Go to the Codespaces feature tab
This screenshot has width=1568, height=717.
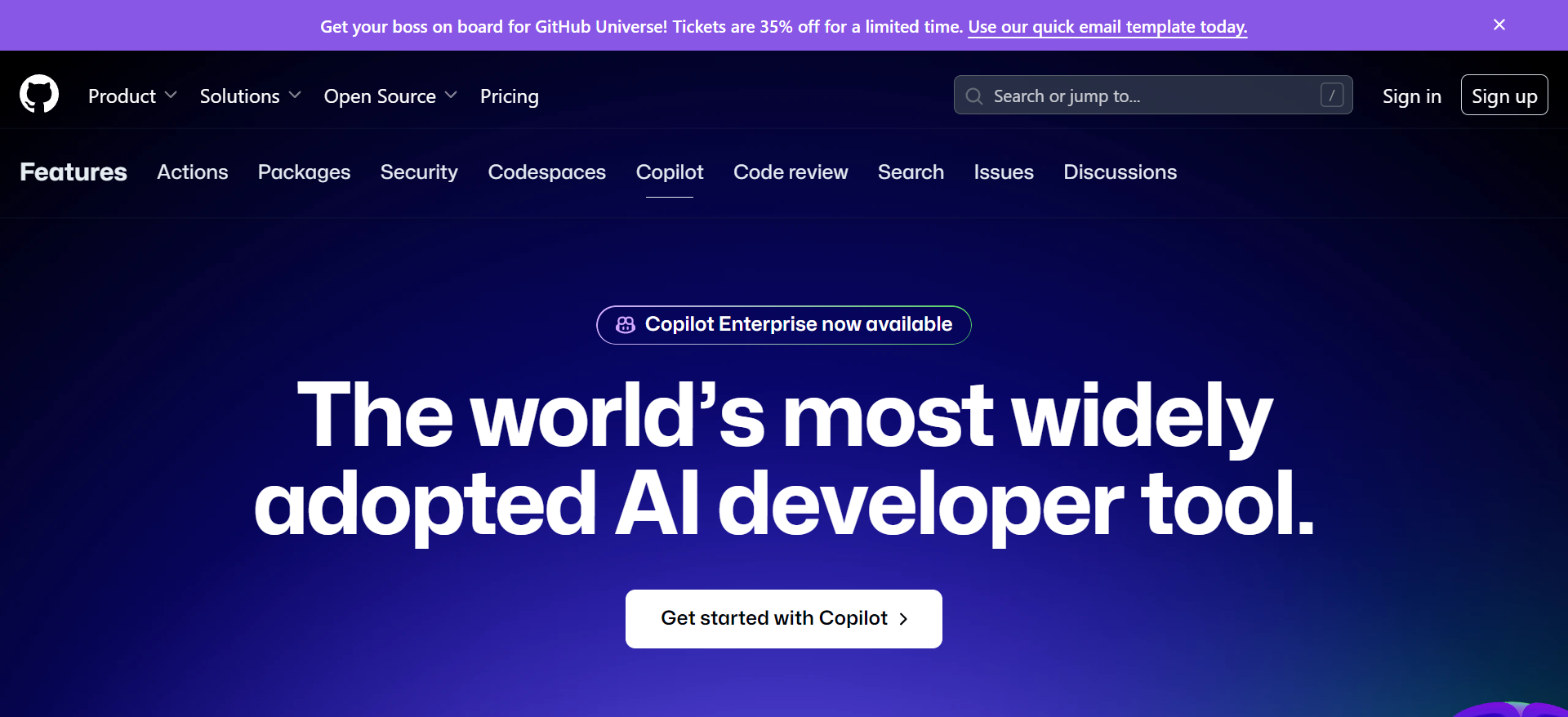(x=547, y=171)
